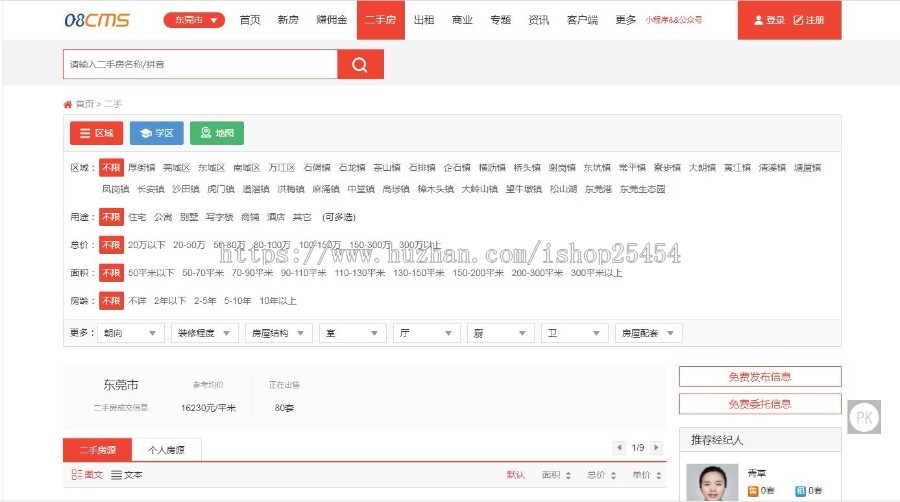Screen dimensions: 900x502
Task: Open the 新房 nav item
Action: [x=288, y=20]
